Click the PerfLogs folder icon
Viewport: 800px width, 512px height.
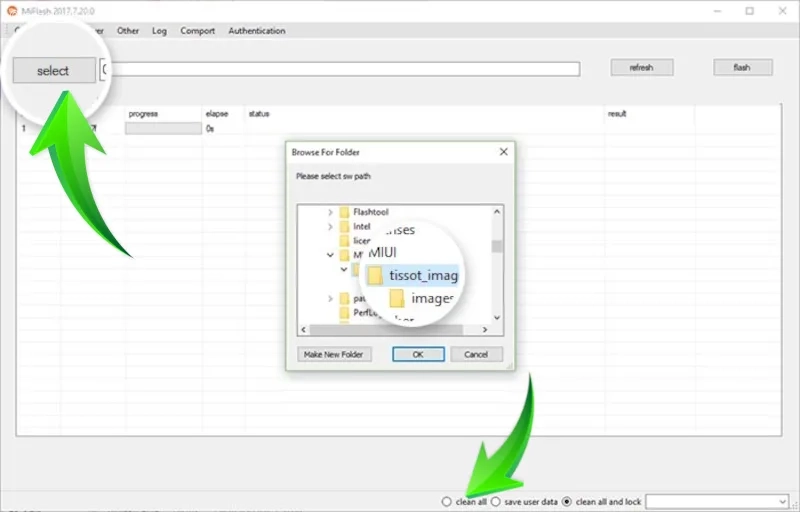coord(345,313)
